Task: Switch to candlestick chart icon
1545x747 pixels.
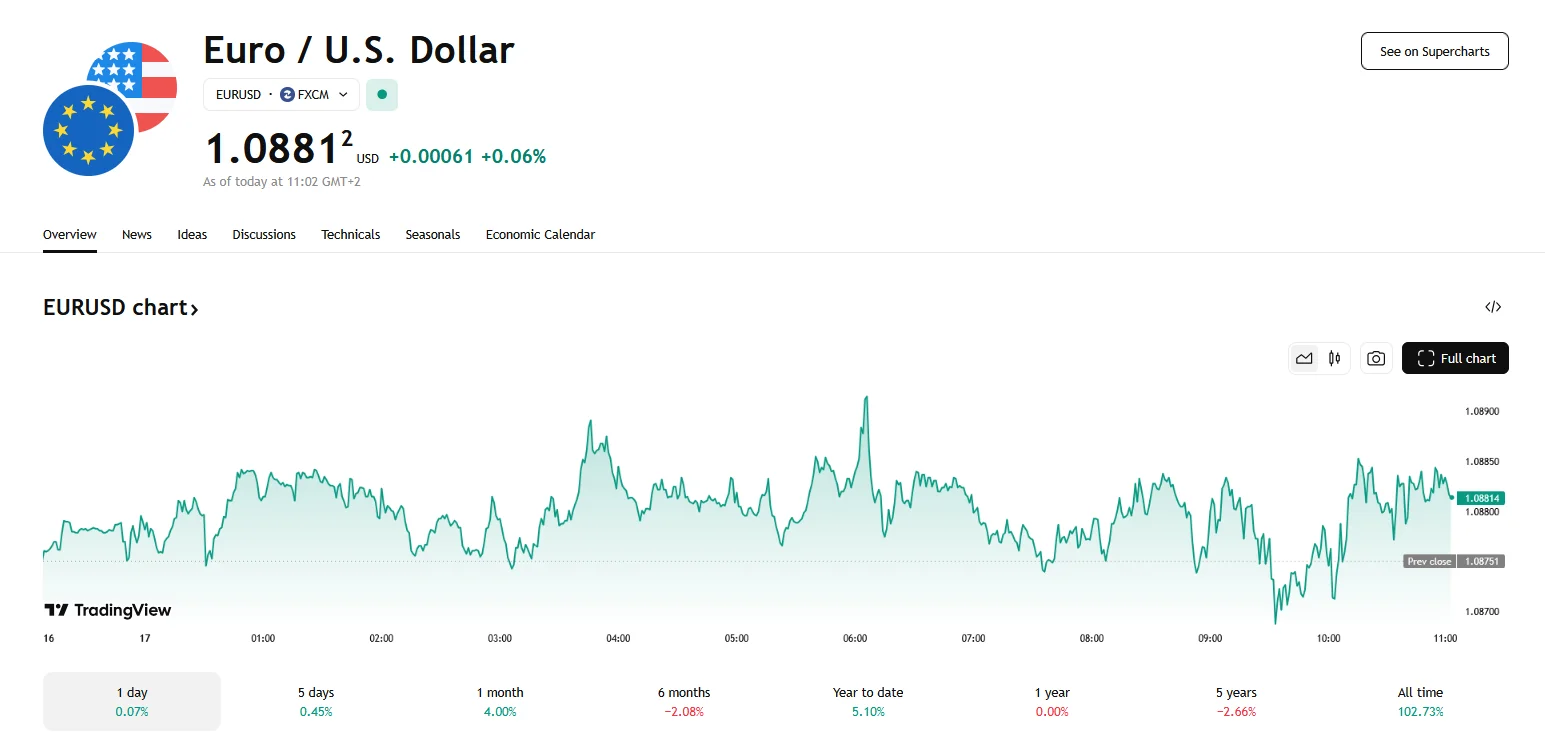Action: point(1335,358)
